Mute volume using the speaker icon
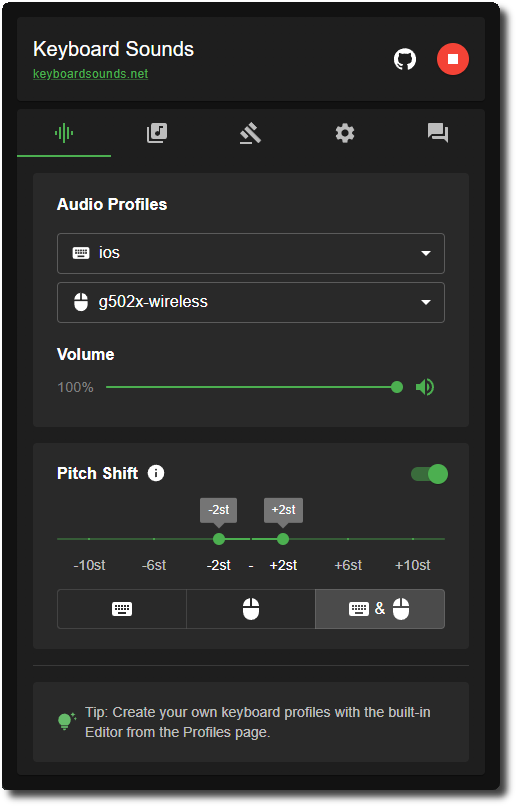The image size is (516, 806). coord(425,387)
